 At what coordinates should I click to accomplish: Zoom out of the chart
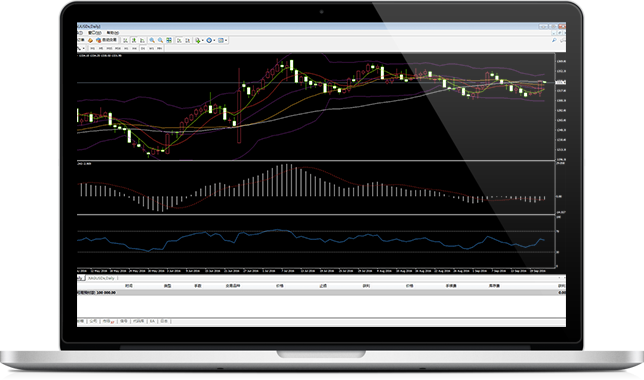(161, 40)
